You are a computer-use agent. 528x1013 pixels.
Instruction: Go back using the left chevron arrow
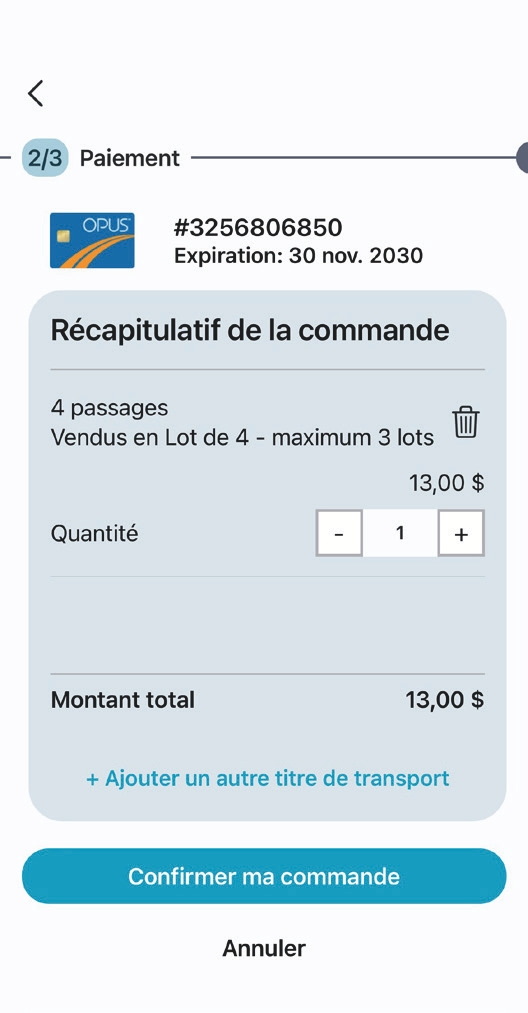tap(36, 93)
